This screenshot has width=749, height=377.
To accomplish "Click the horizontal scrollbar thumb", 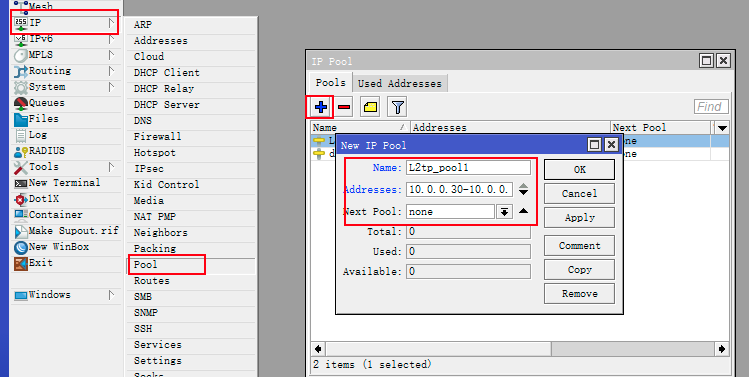I will 439,349.
